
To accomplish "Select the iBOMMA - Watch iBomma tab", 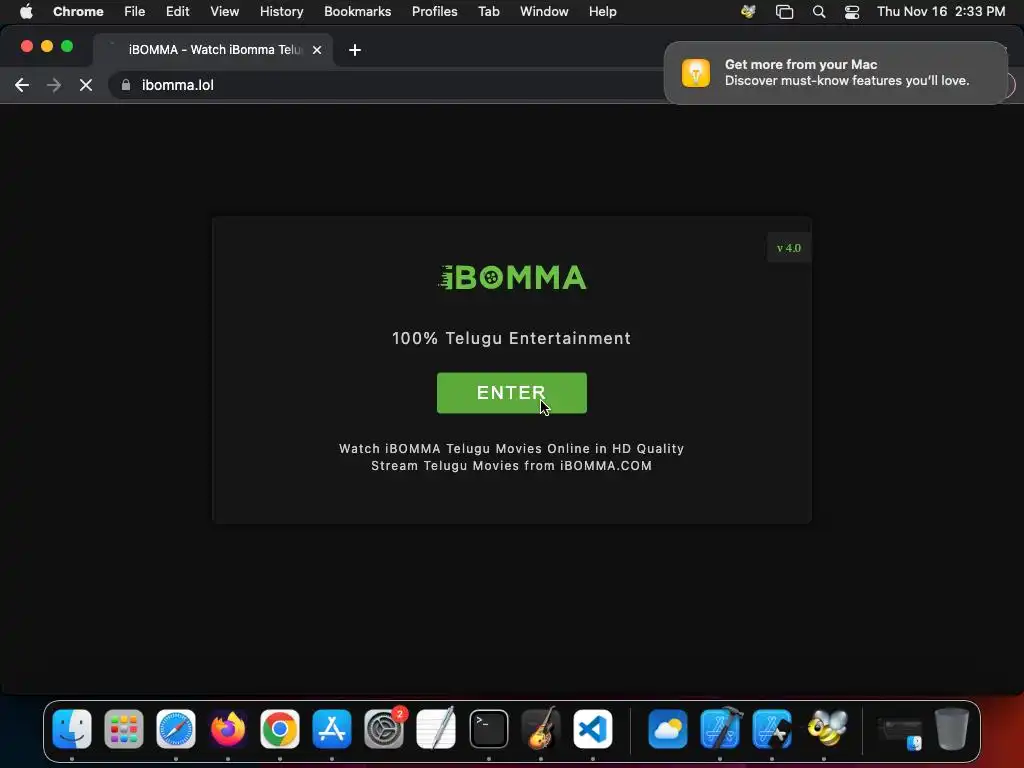I will tap(214, 50).
